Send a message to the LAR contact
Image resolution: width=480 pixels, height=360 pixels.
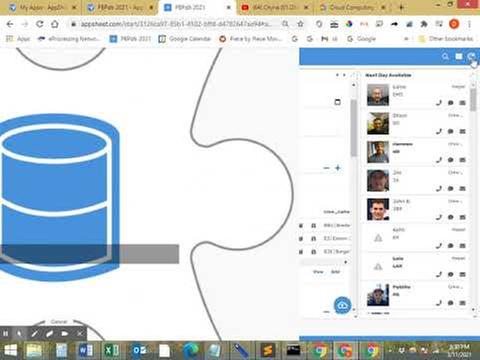click(x=450, y=274)
